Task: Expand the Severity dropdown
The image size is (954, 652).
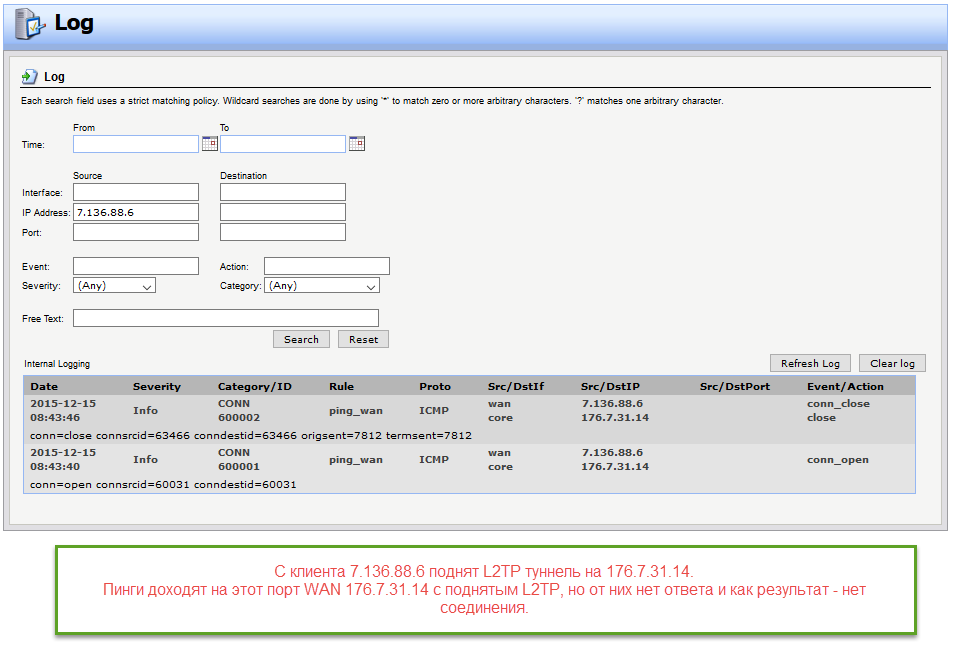Action: [114, 286]
